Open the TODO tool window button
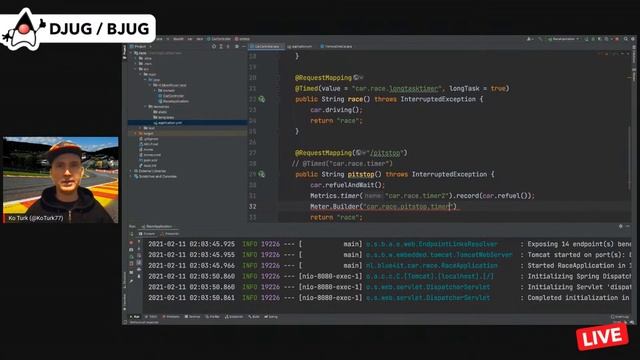640x360 pixels. pos(152,317)
